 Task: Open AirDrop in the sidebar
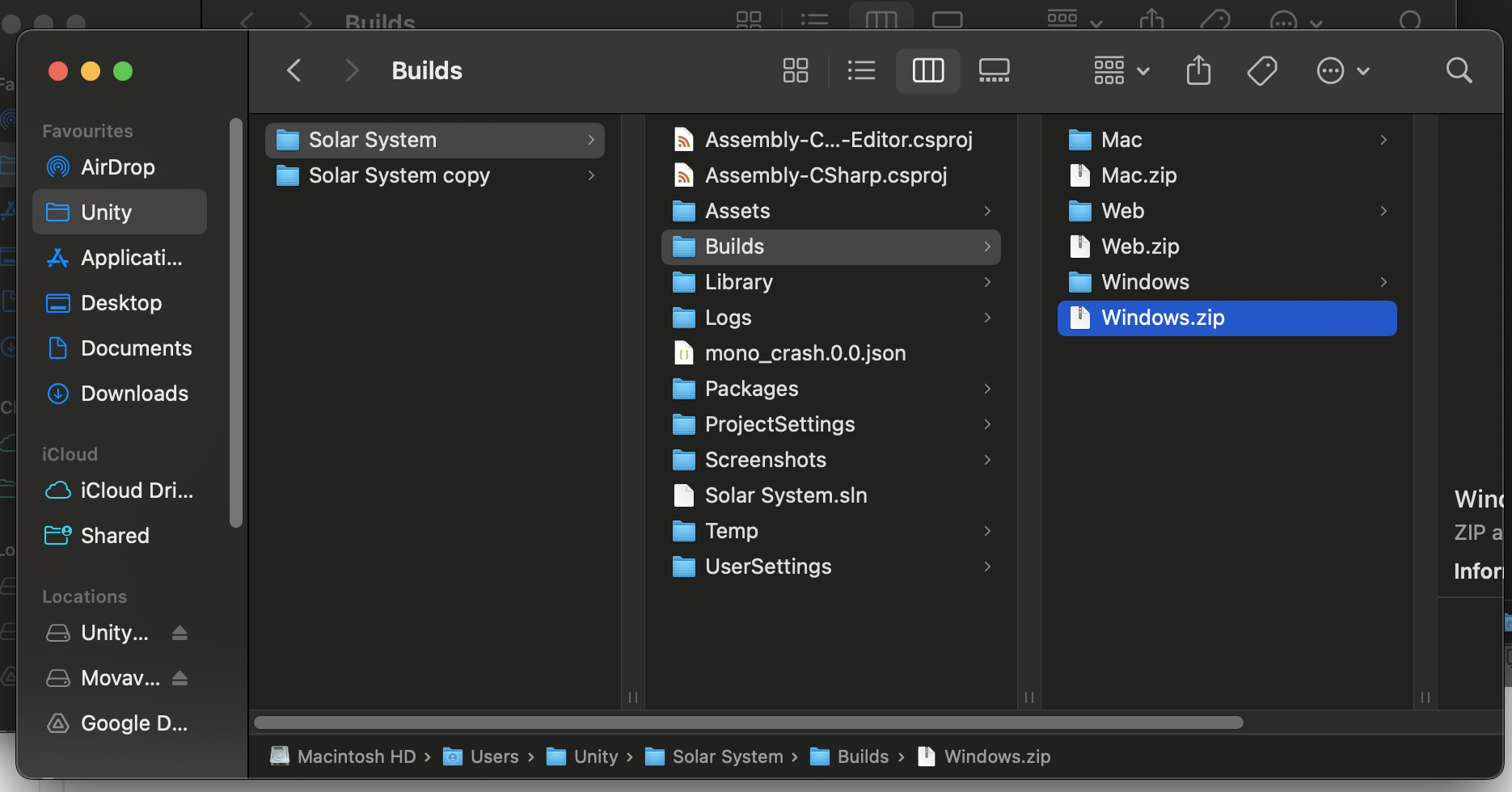point(120,167)
